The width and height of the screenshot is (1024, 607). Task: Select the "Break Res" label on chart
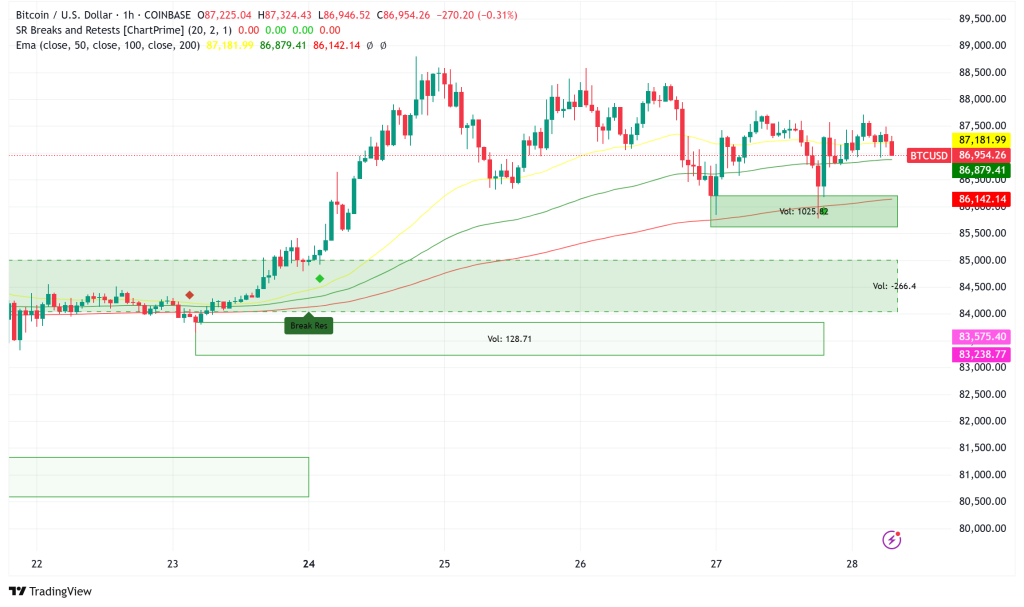[x=309, y=325]
